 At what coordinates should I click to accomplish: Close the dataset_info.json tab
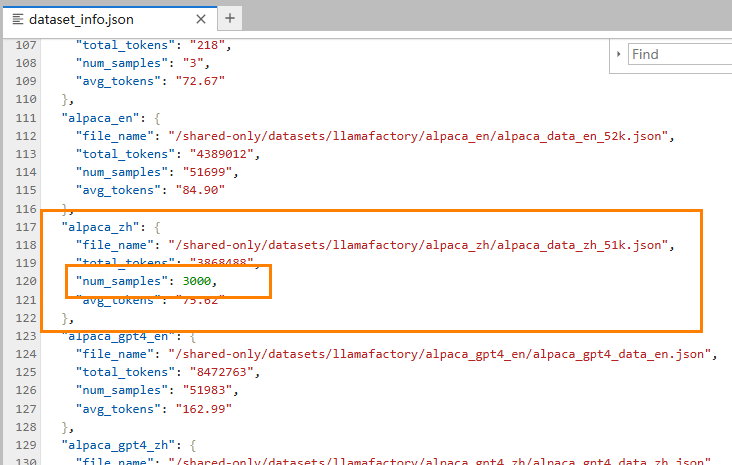coord(200,19)
